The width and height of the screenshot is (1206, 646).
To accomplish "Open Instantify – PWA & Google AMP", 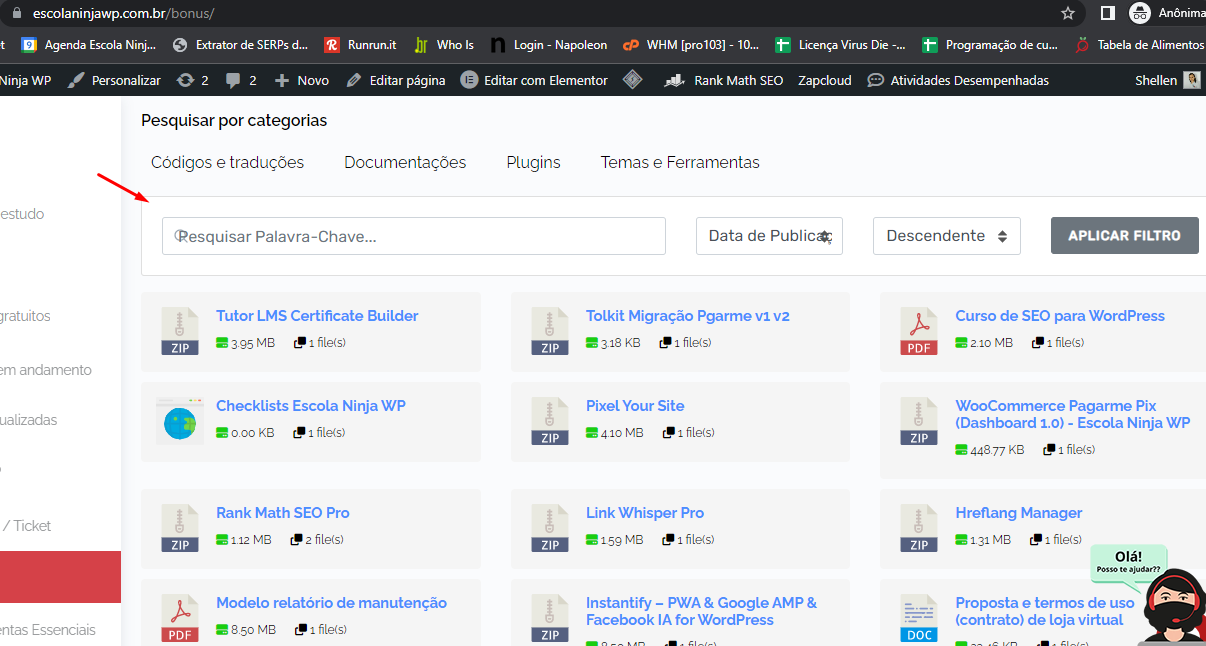I will pos(701,611).
